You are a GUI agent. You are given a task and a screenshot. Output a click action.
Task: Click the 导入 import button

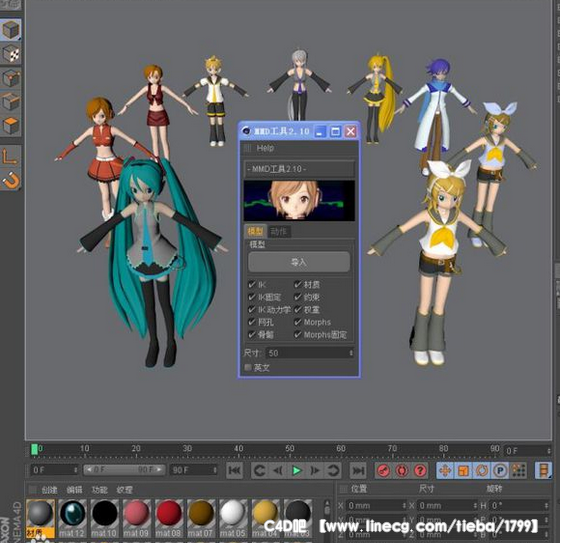pyautogui.click(x=299, y=262)
